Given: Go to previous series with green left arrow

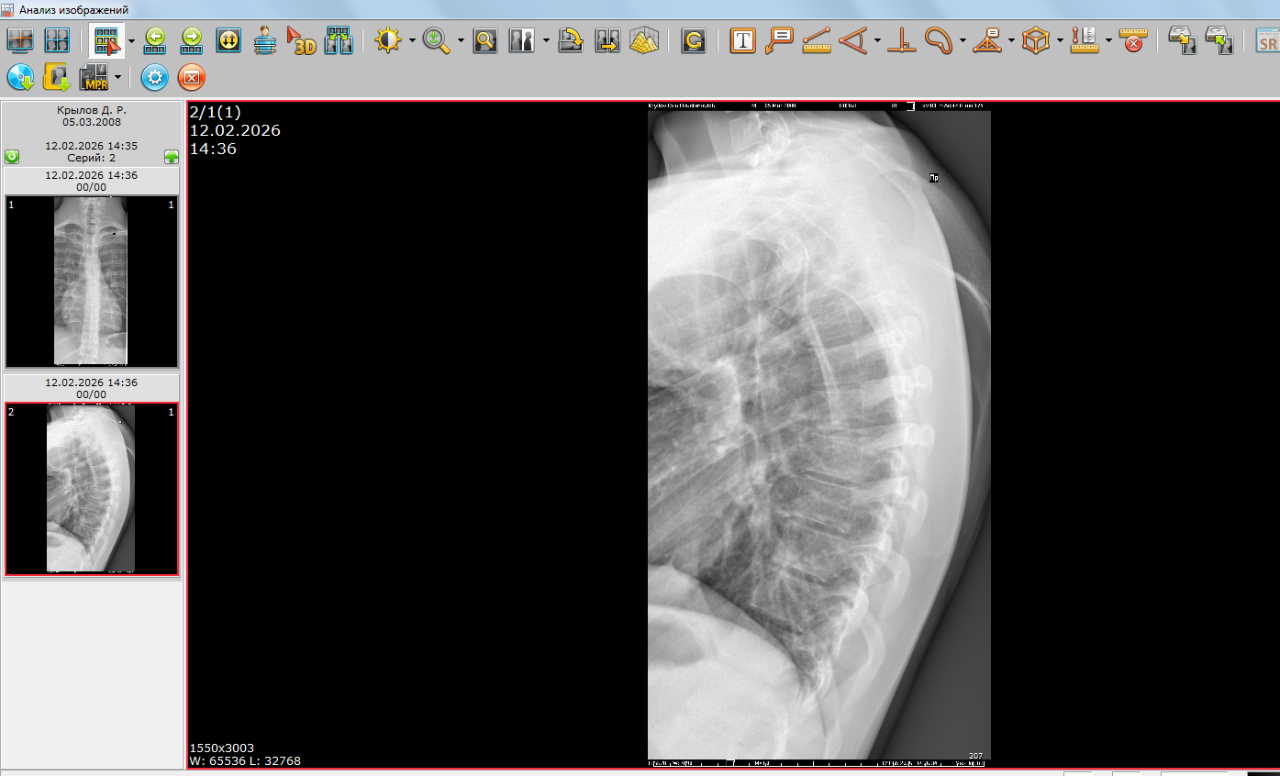Looking at the screenshot, I should coord(155,41).
